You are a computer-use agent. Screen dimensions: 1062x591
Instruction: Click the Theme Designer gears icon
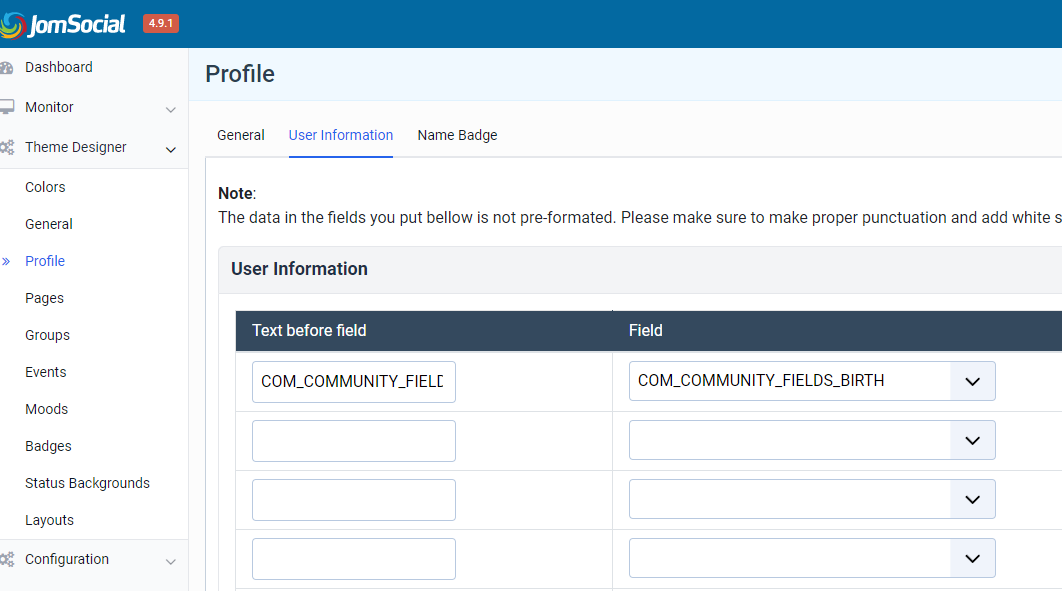tap(7, 147)
